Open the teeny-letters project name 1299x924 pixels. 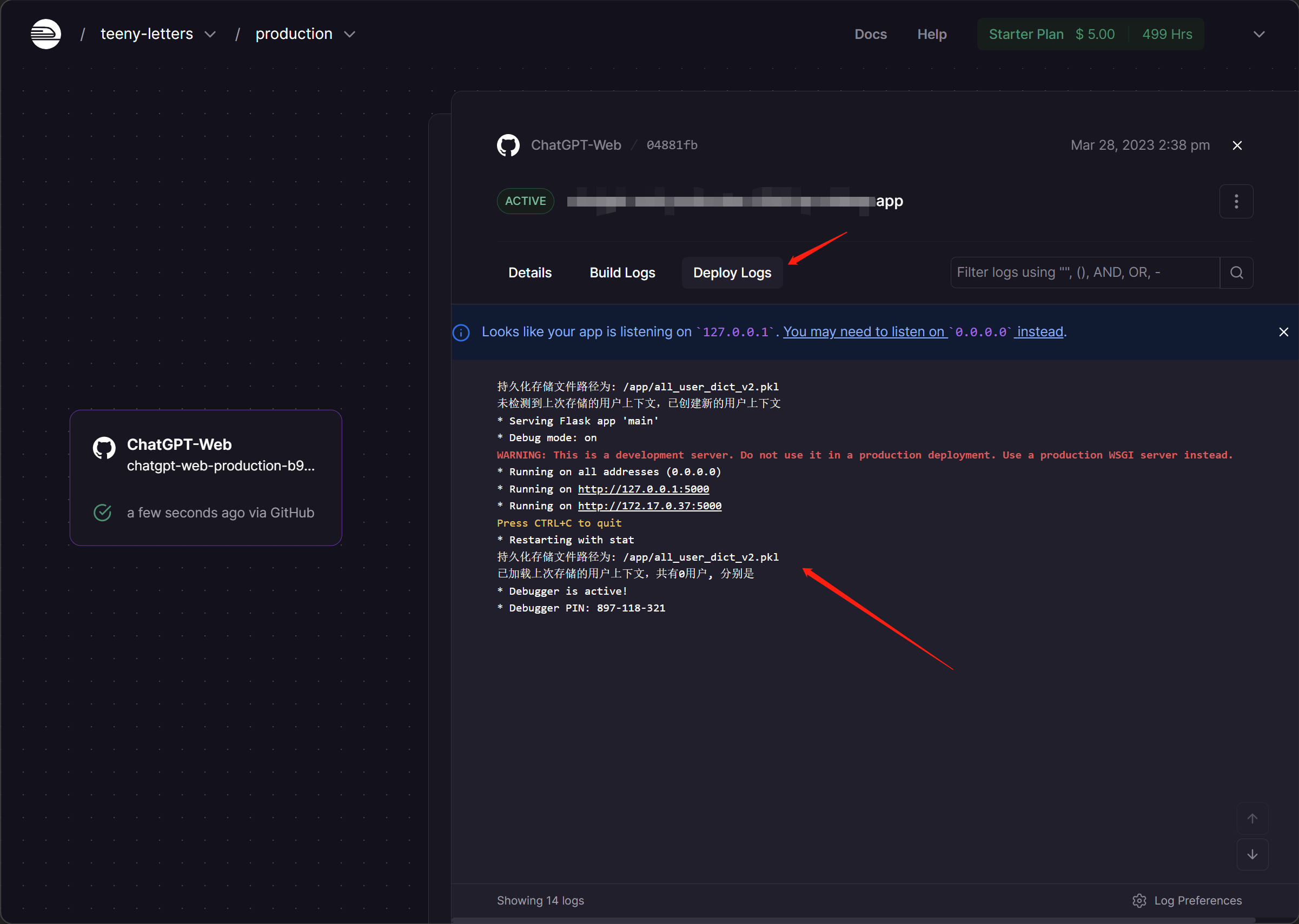(147, 34)
